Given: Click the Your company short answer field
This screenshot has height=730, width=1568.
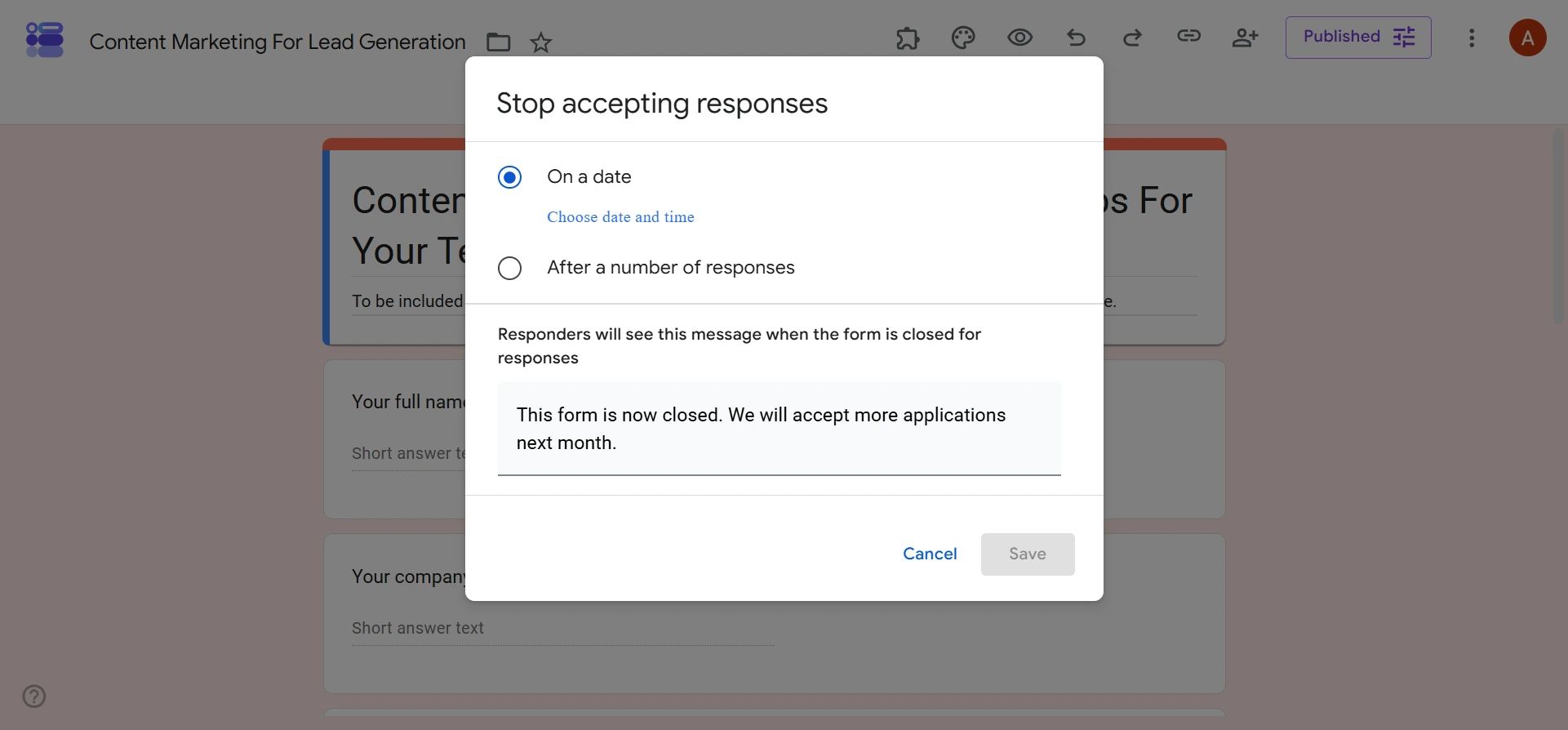Looking at the screenshot, I should pos(562,629).
